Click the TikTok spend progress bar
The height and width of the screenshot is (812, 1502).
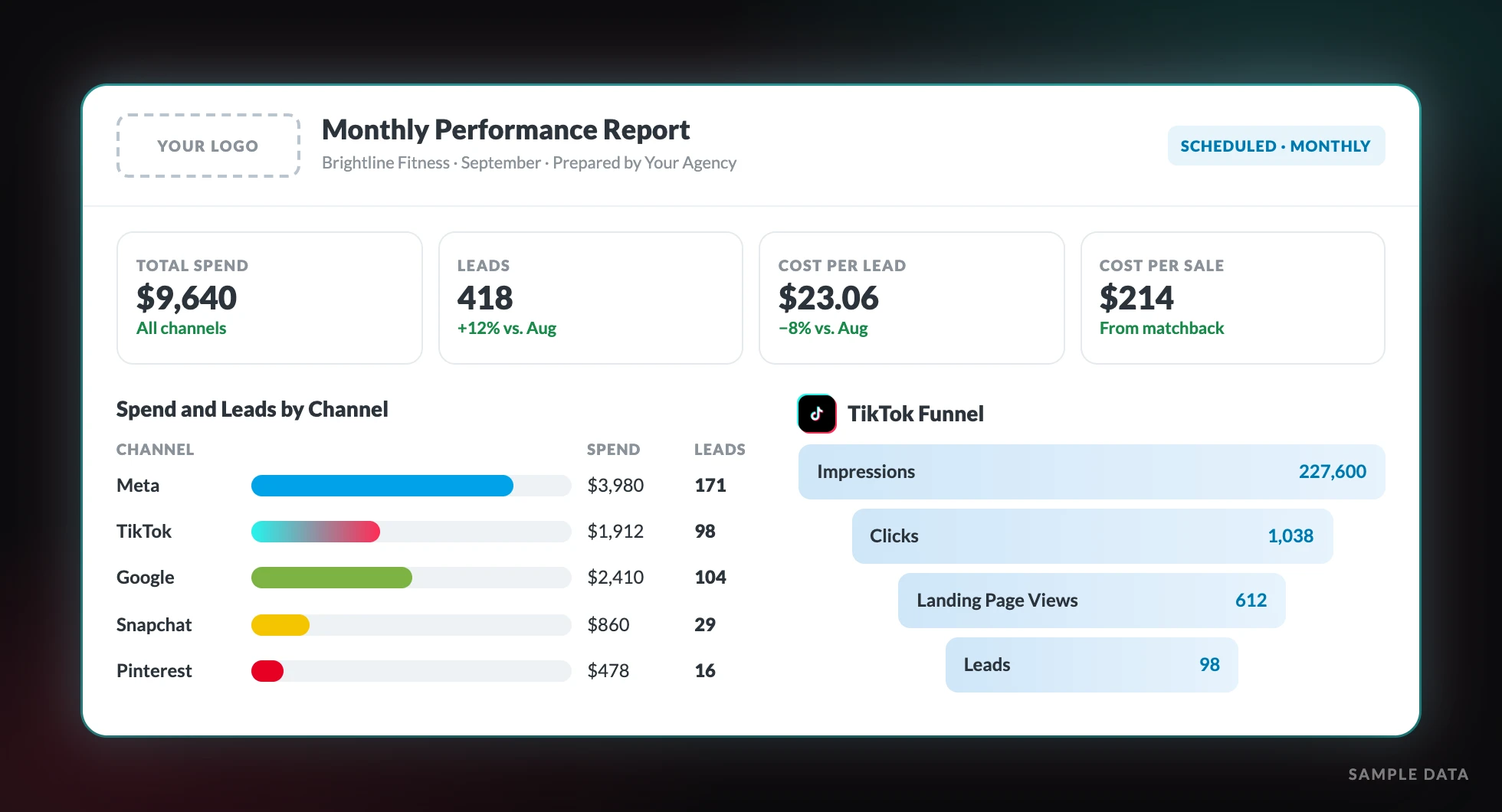[x=412, y=532]
